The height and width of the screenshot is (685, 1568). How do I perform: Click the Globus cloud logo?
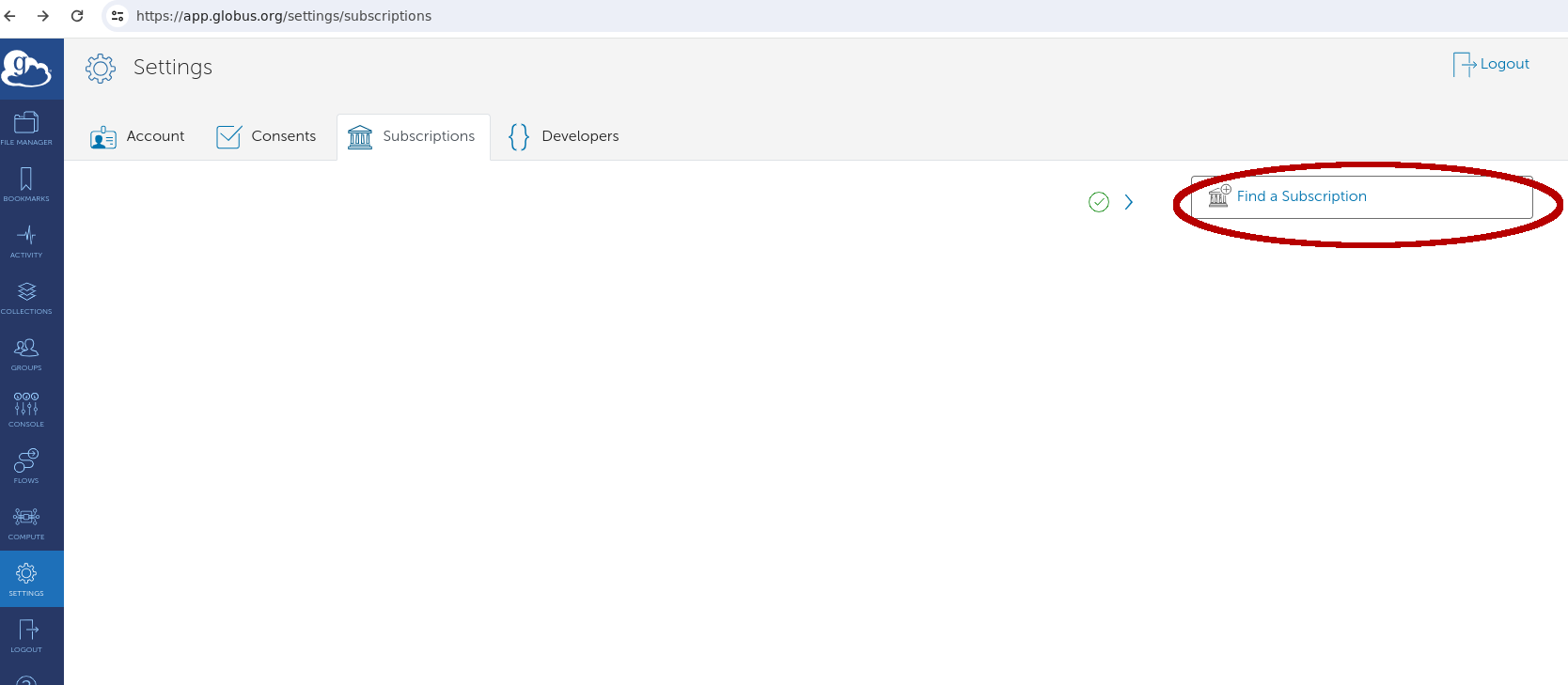point(26,69)
